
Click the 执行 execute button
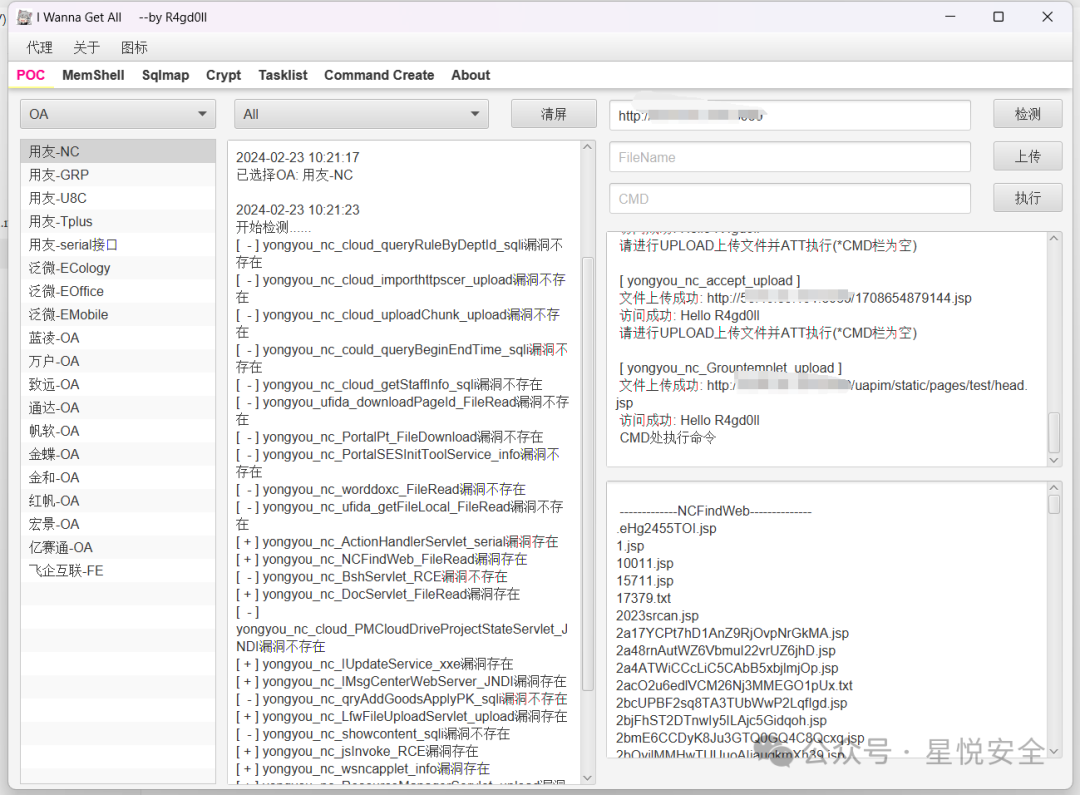pyautogui.click(x=1028, y=198)
